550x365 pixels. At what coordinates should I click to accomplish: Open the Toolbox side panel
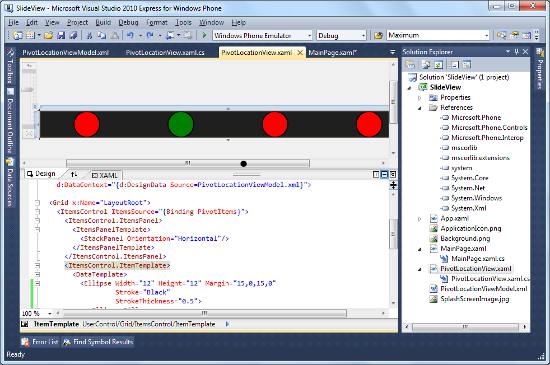[x=11, y=72]
